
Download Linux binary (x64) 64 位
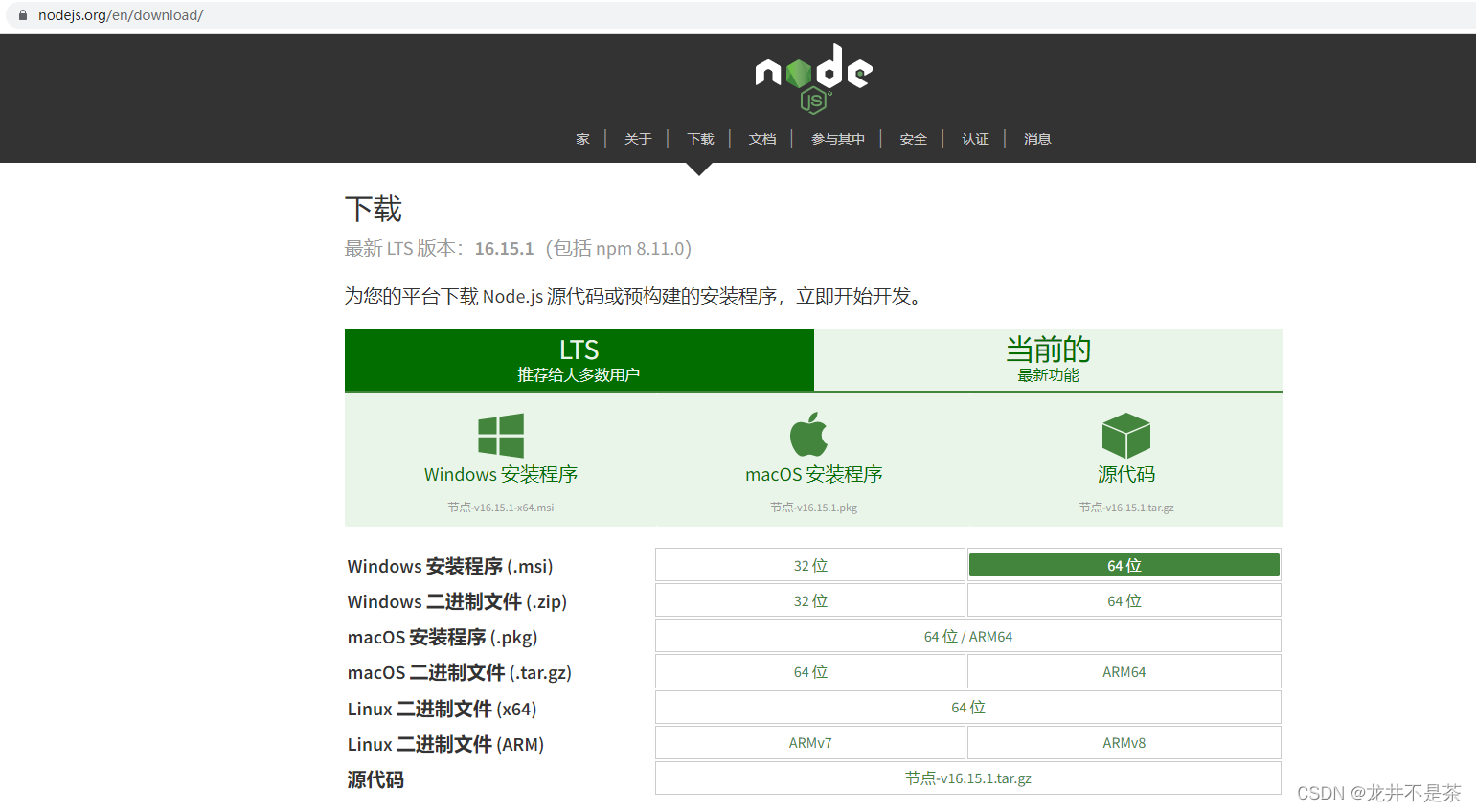click(968, 707)
